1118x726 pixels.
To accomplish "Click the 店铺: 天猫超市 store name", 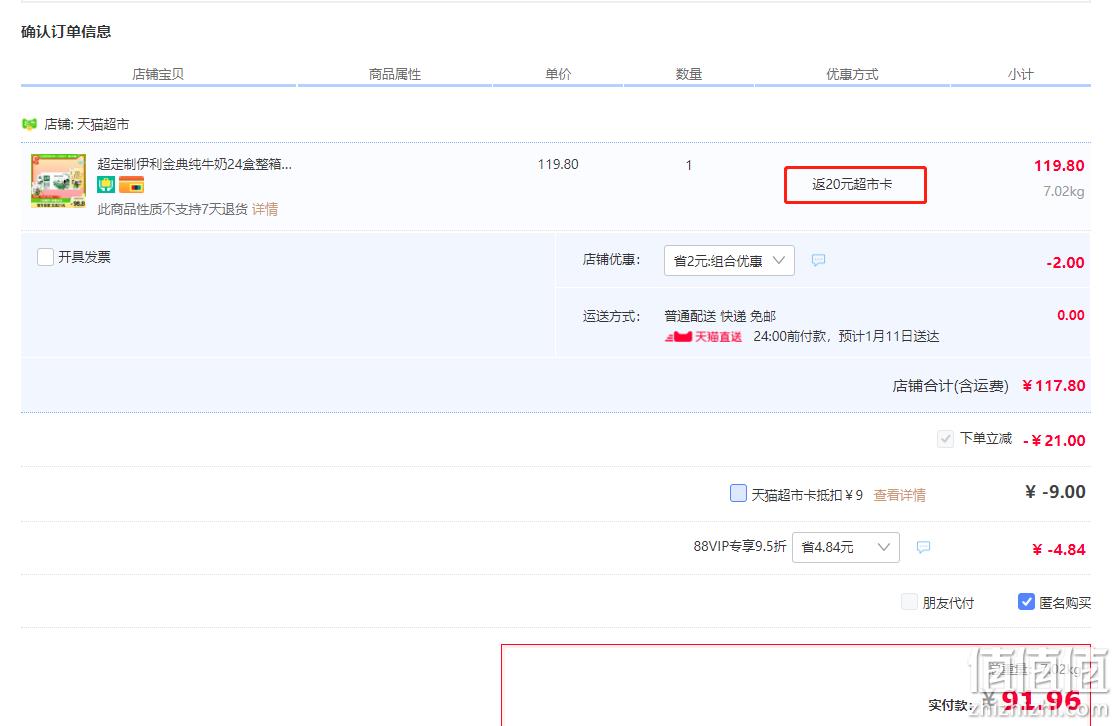I will click(x=87, y=124).
